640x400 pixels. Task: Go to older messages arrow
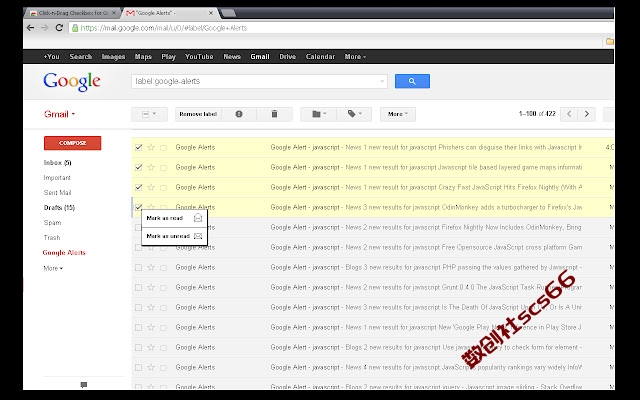click(x=587, y=114)
